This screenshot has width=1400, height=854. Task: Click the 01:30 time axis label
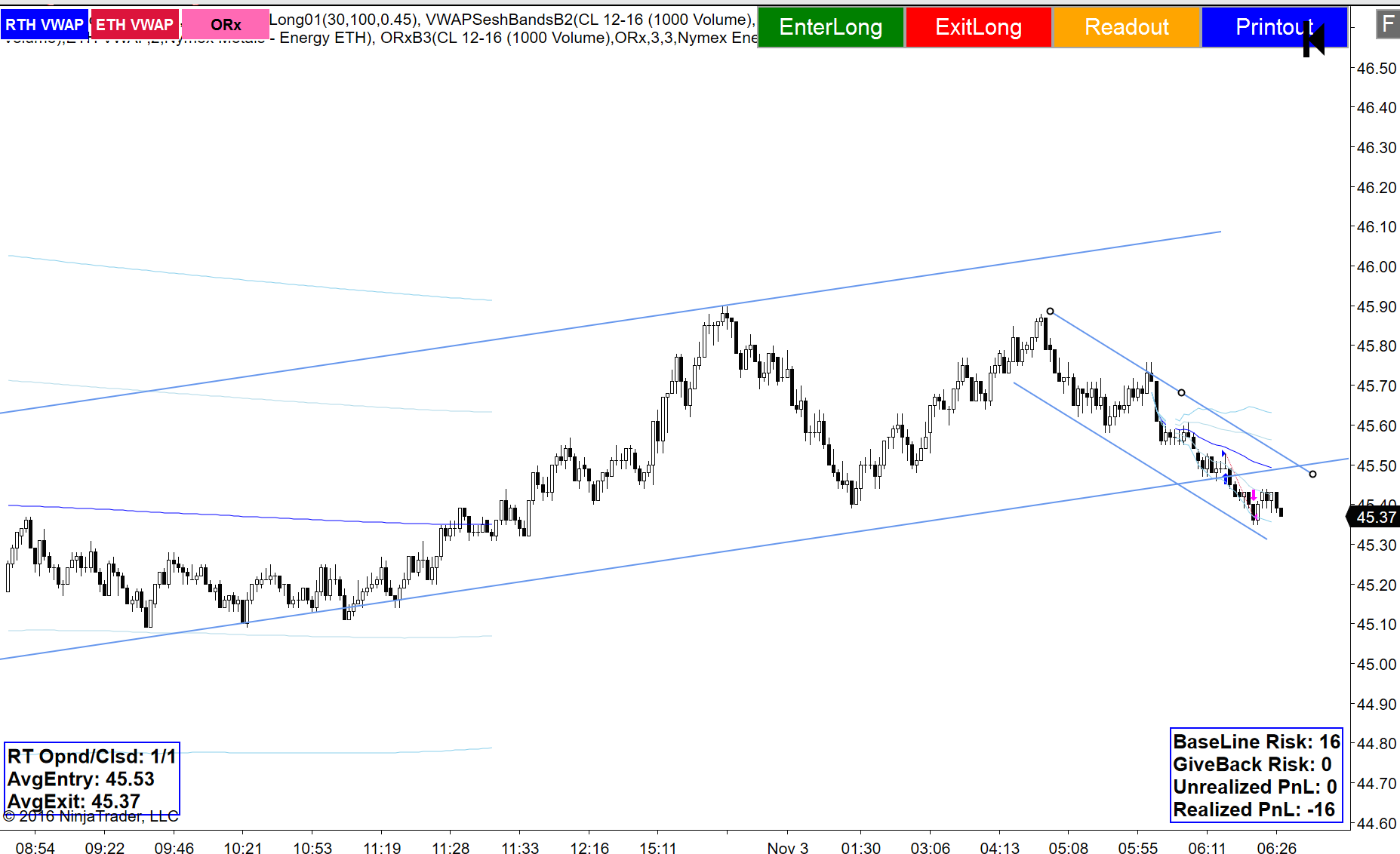(x=860, y=848)
